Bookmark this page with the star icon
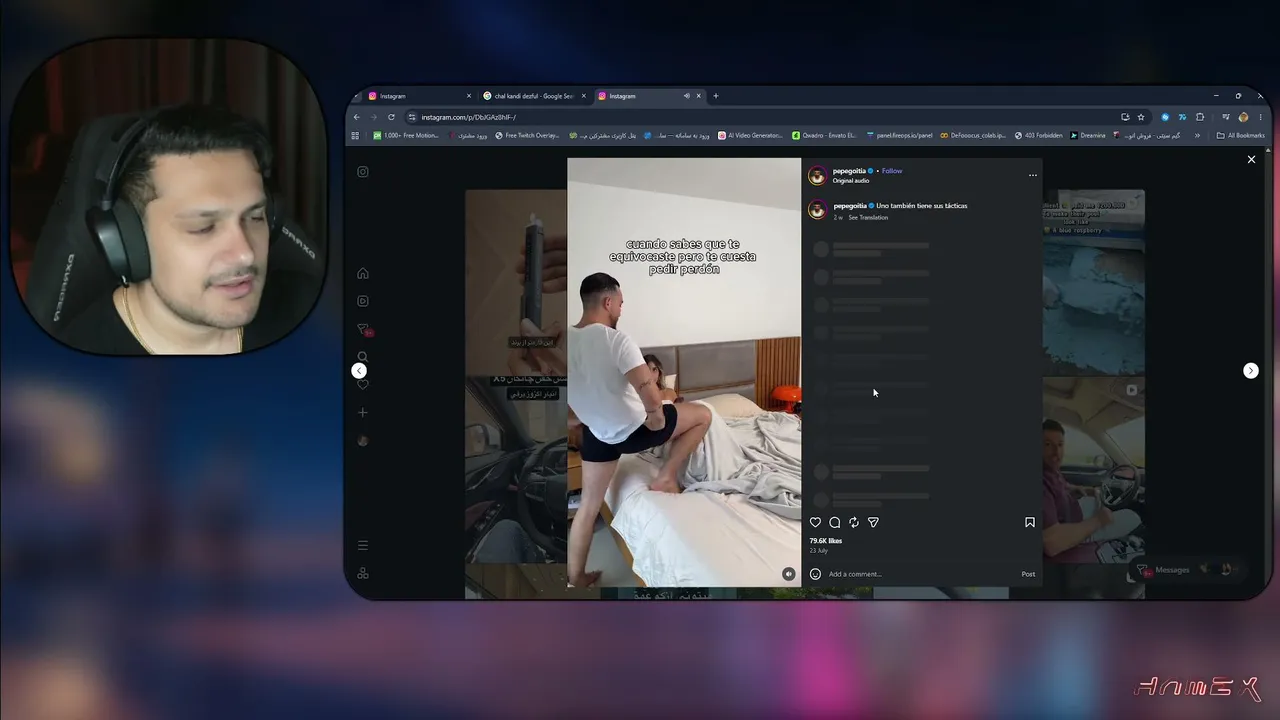 pyautogui.click(x=1141, y=117)
